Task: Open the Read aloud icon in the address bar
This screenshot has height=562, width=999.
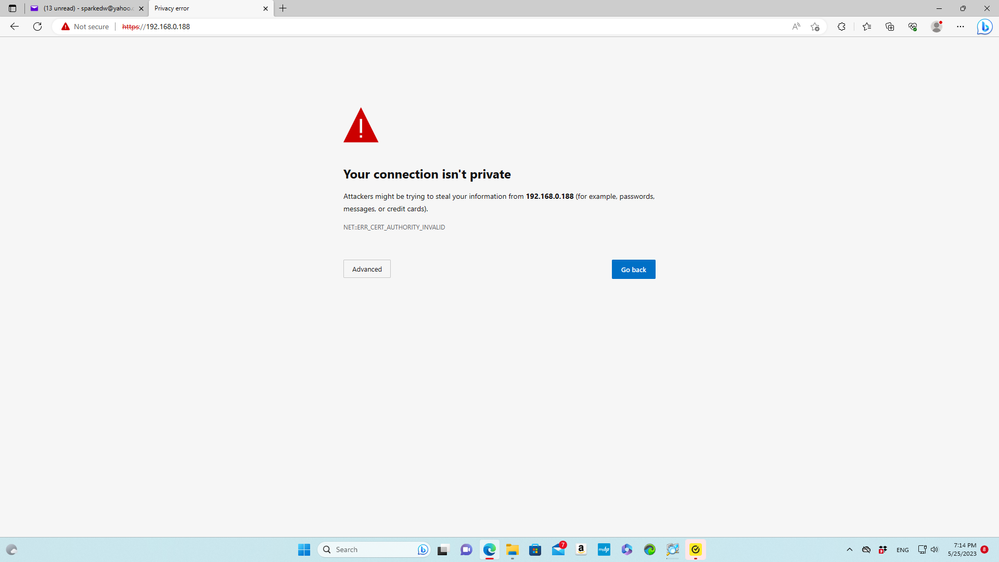Action: point(796,27)
